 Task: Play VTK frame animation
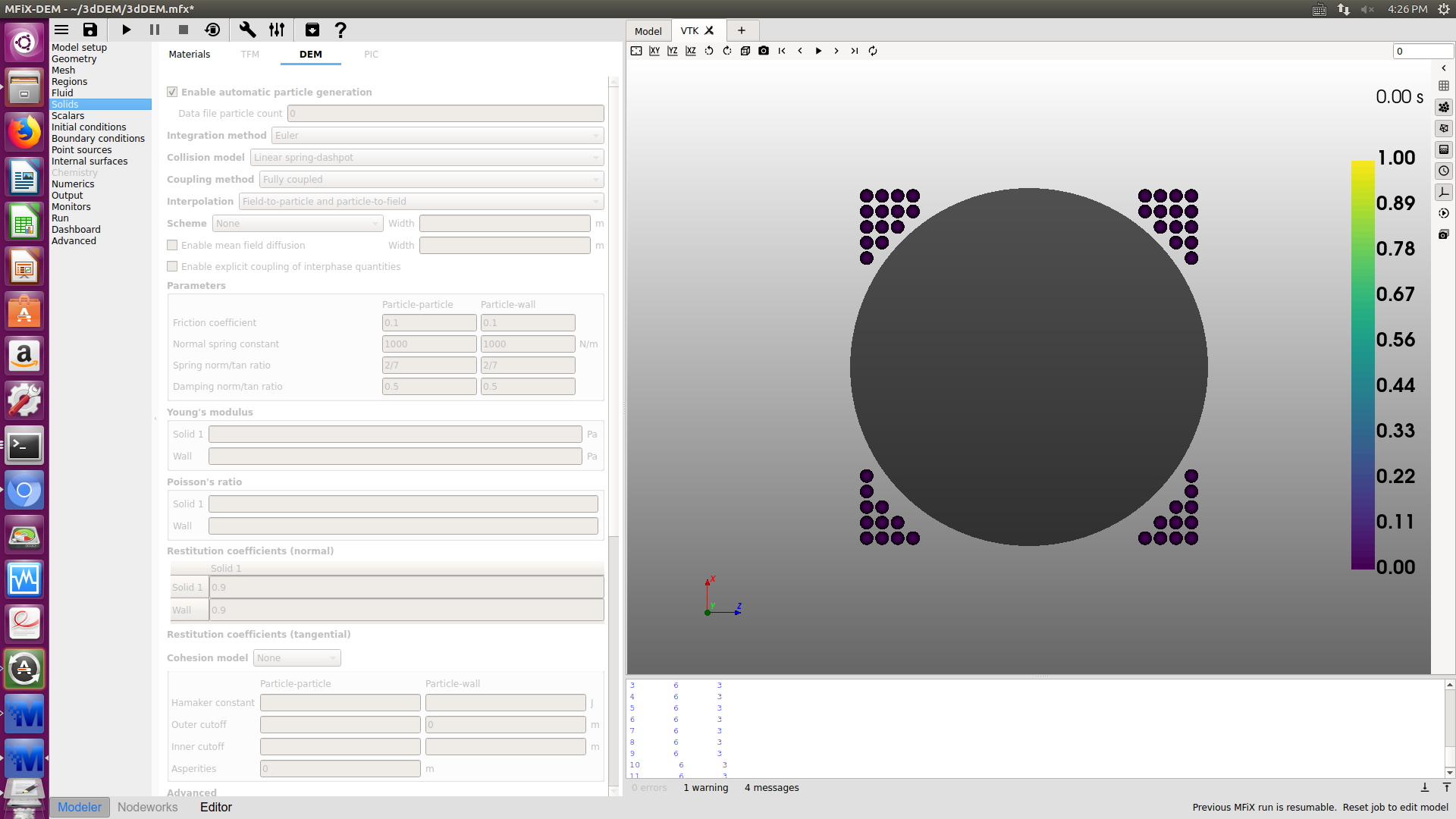(x=818, y=51)
